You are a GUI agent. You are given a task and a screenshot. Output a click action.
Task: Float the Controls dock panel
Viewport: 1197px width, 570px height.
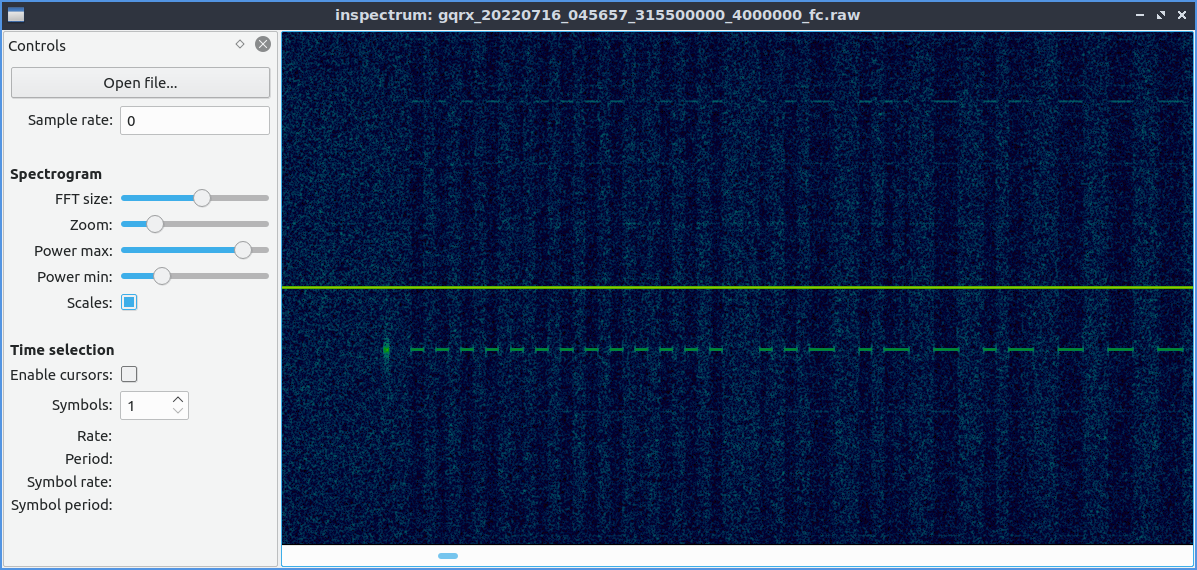click(240, 44)
